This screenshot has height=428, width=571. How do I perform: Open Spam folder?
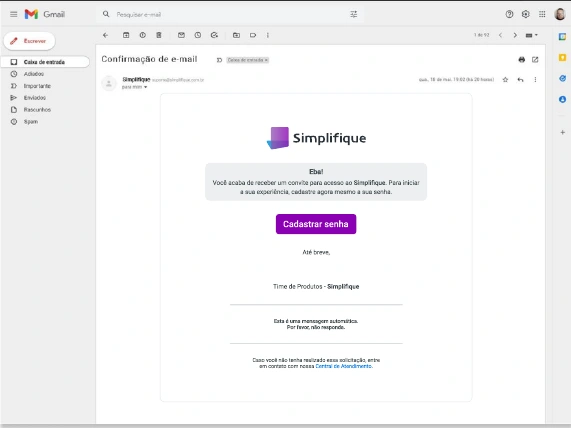(x=31, y=122)
